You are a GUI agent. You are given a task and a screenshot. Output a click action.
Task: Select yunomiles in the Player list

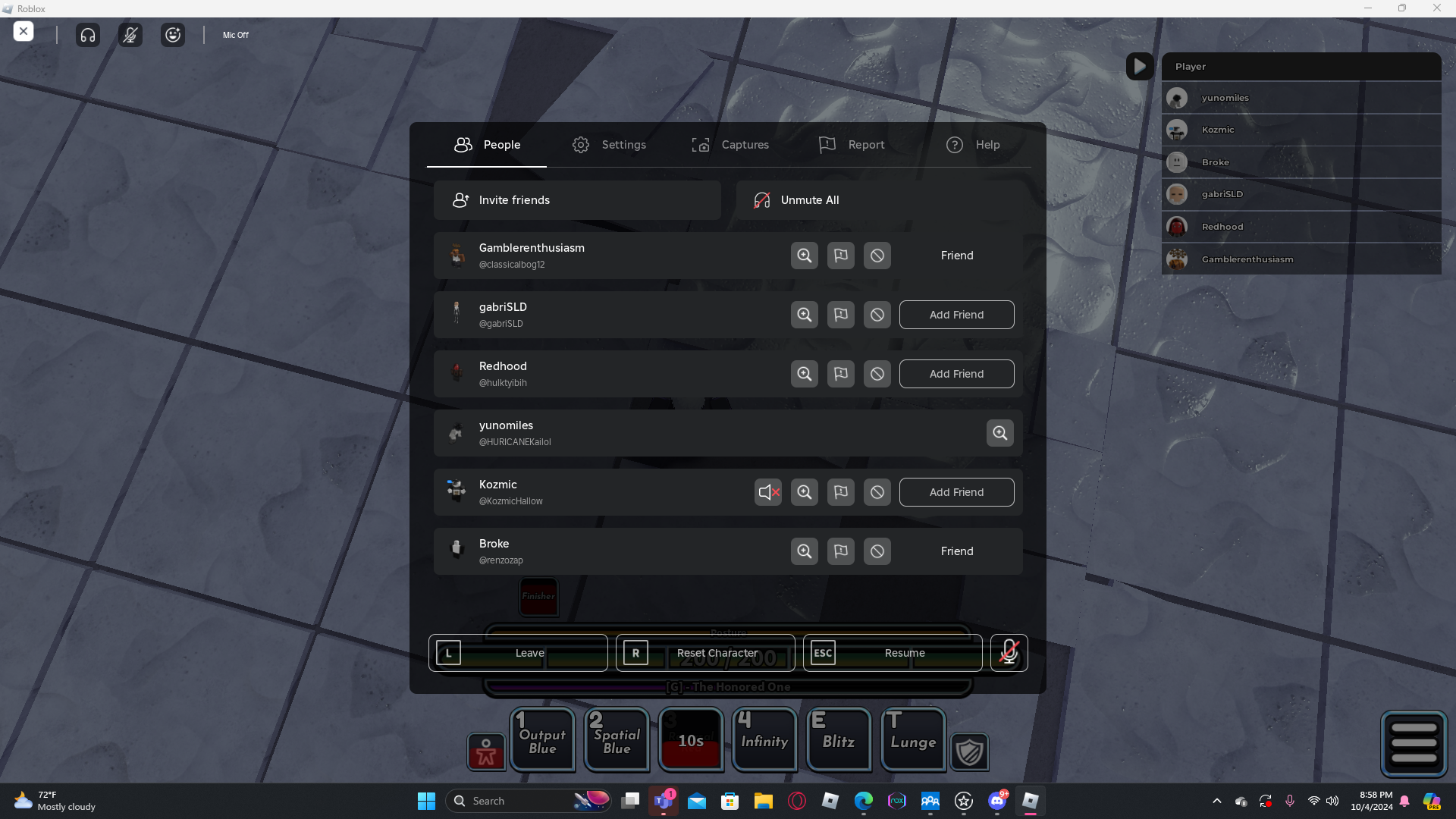[x=1301, y=98]
